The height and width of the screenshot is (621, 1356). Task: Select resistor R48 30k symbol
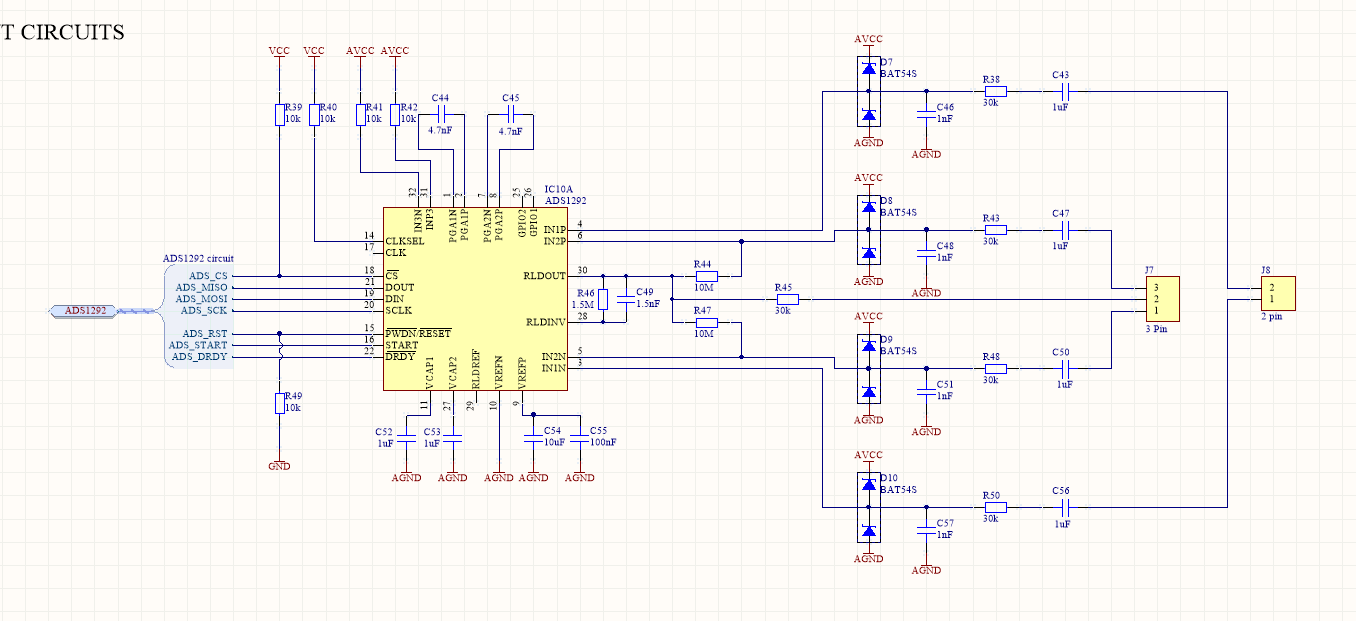[995, 369]
